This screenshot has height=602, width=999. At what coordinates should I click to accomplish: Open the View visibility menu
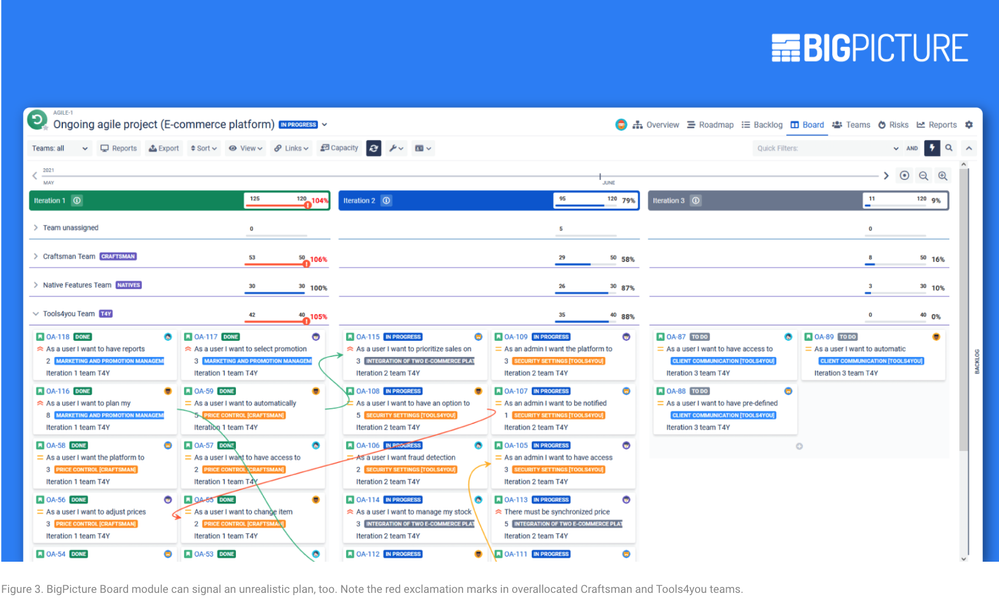pyautogui.click(x=245, y=148)
